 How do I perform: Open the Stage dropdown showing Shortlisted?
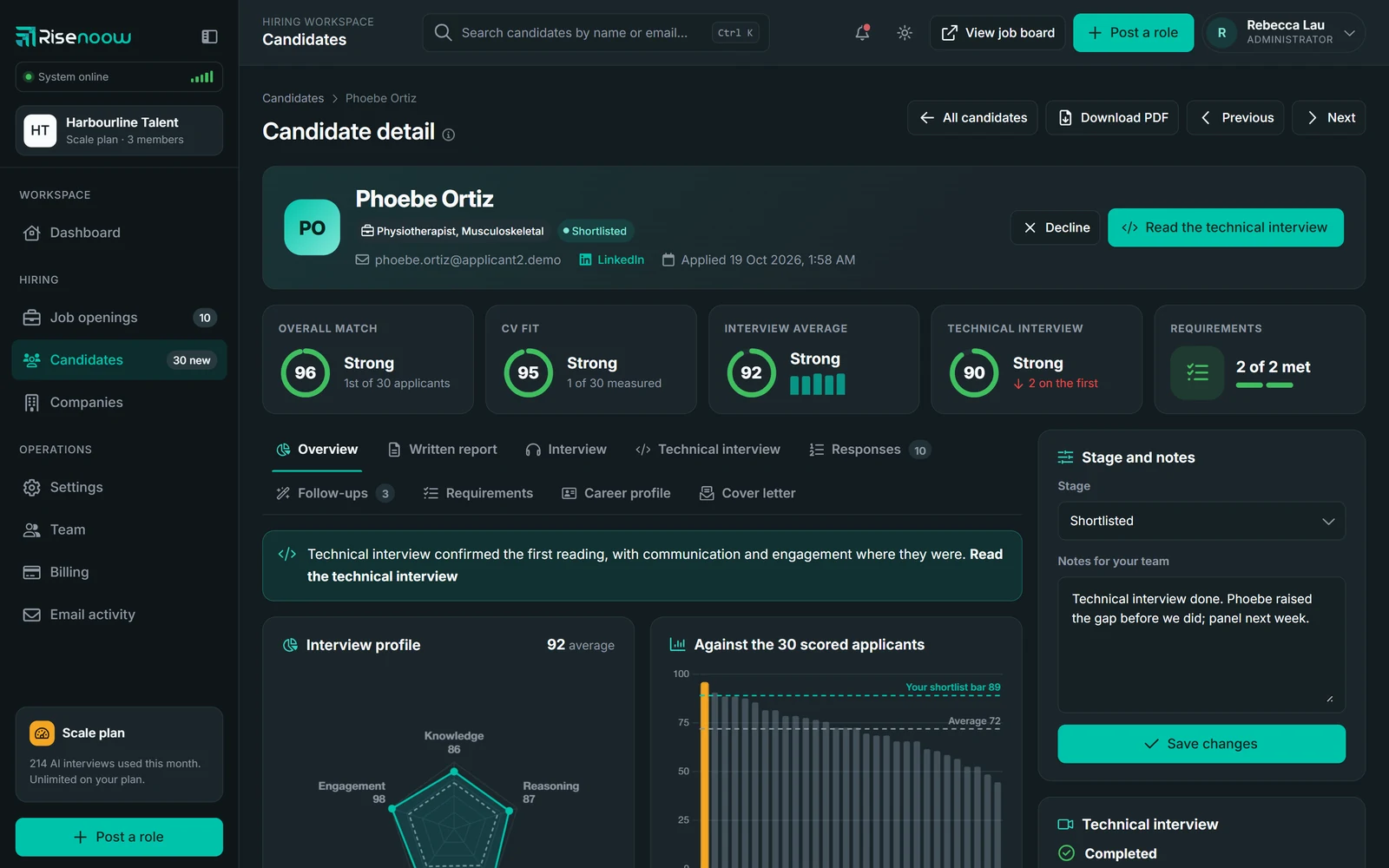coord(1201,521)
